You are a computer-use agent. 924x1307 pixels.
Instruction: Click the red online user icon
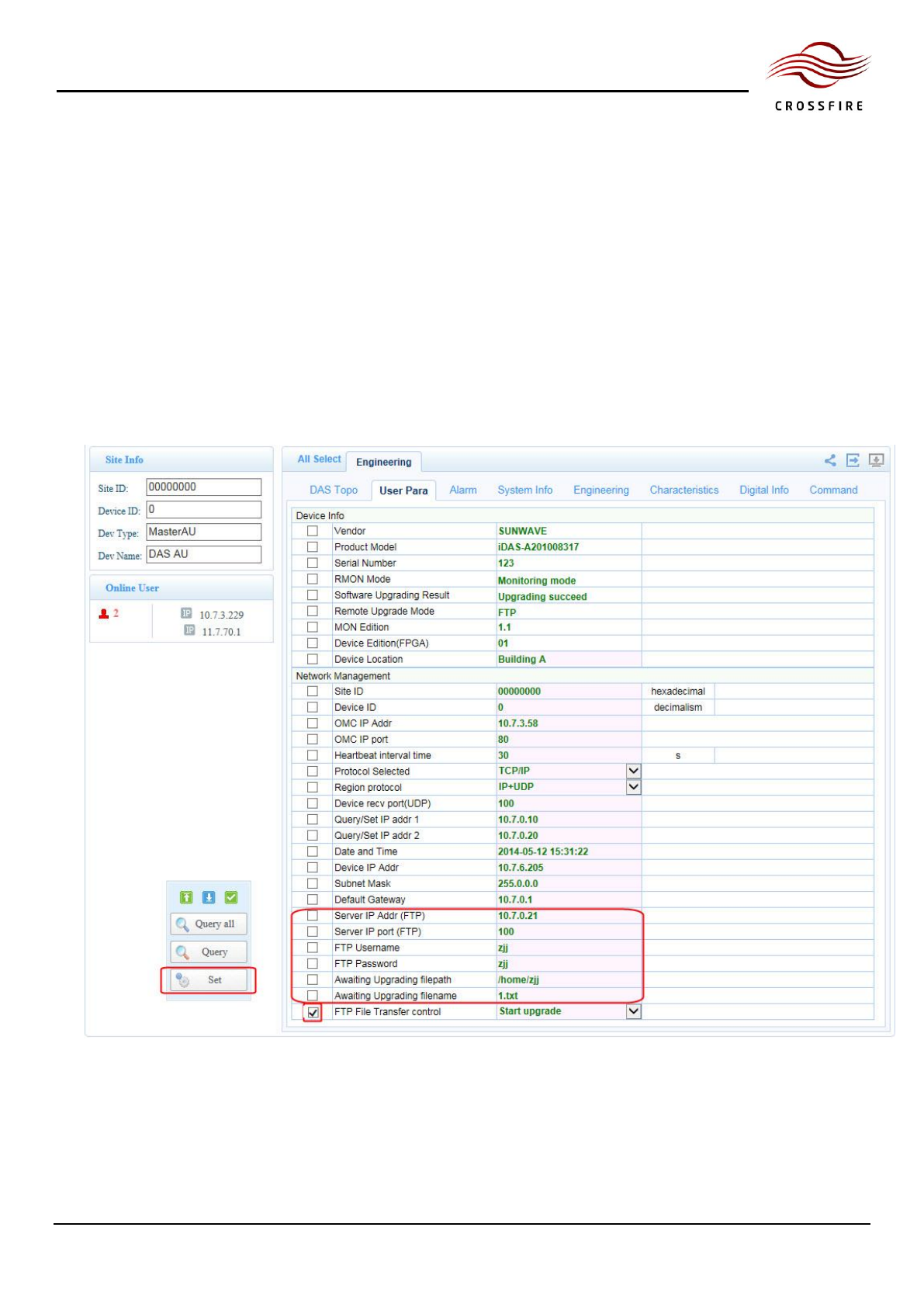point(104,613)
